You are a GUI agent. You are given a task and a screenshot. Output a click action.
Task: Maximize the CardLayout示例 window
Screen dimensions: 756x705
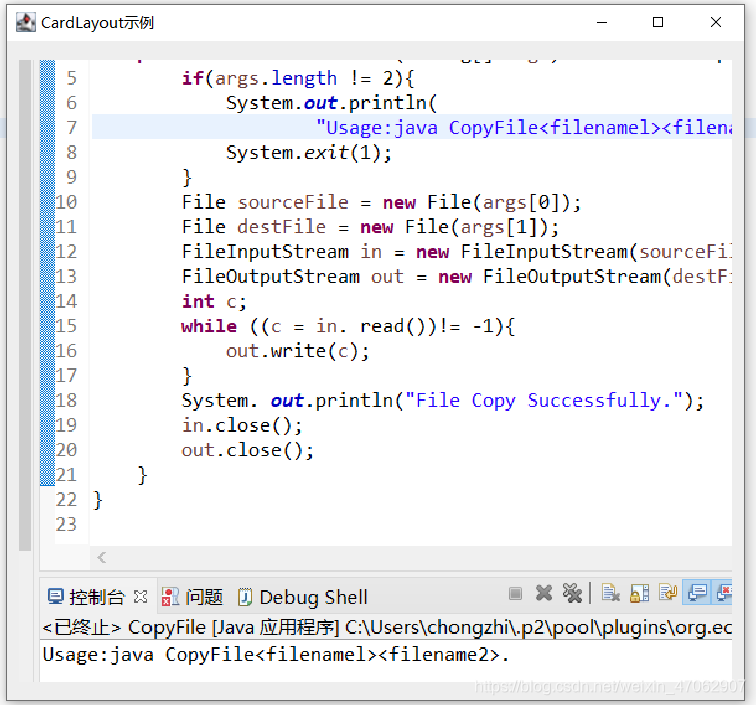(658, 23)
